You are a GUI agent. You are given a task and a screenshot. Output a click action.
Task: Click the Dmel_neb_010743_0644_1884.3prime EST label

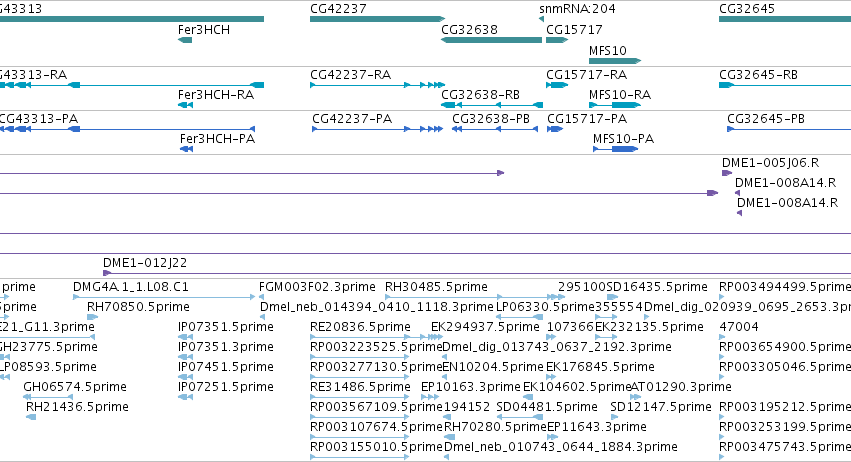561,447
